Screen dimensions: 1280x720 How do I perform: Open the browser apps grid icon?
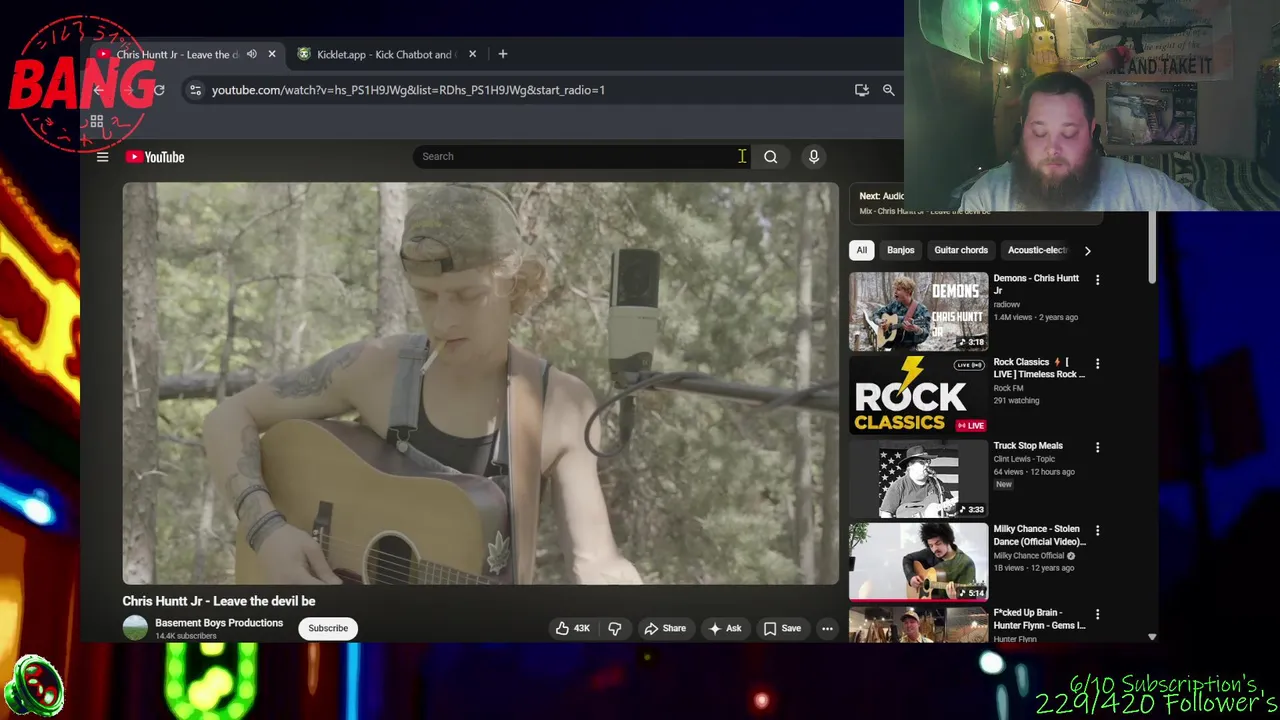97,122
